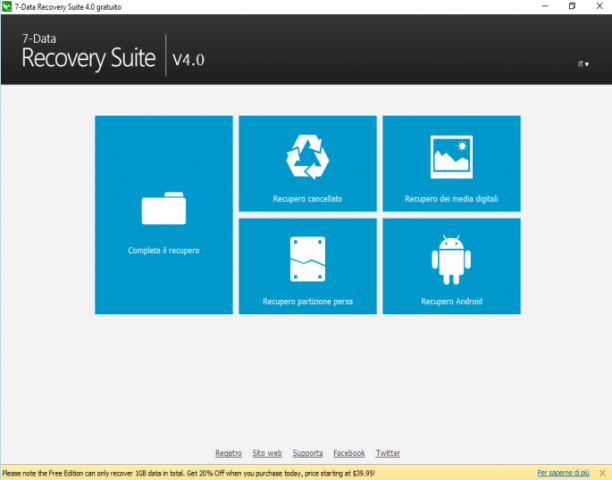Click Per saperne di più link
Screen dimensions: 612x480
point(563,473)
